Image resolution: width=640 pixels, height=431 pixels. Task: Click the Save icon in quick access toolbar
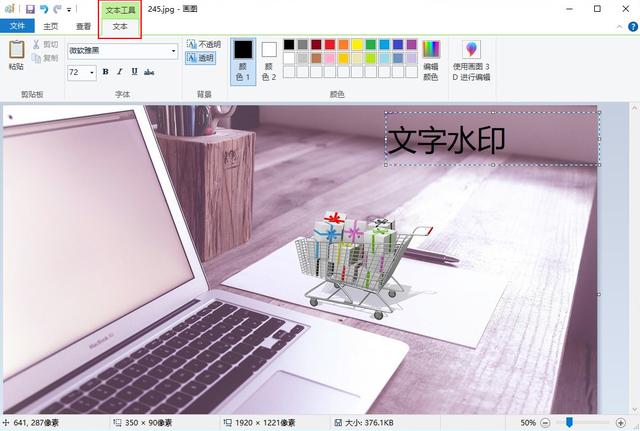point(30,9)
